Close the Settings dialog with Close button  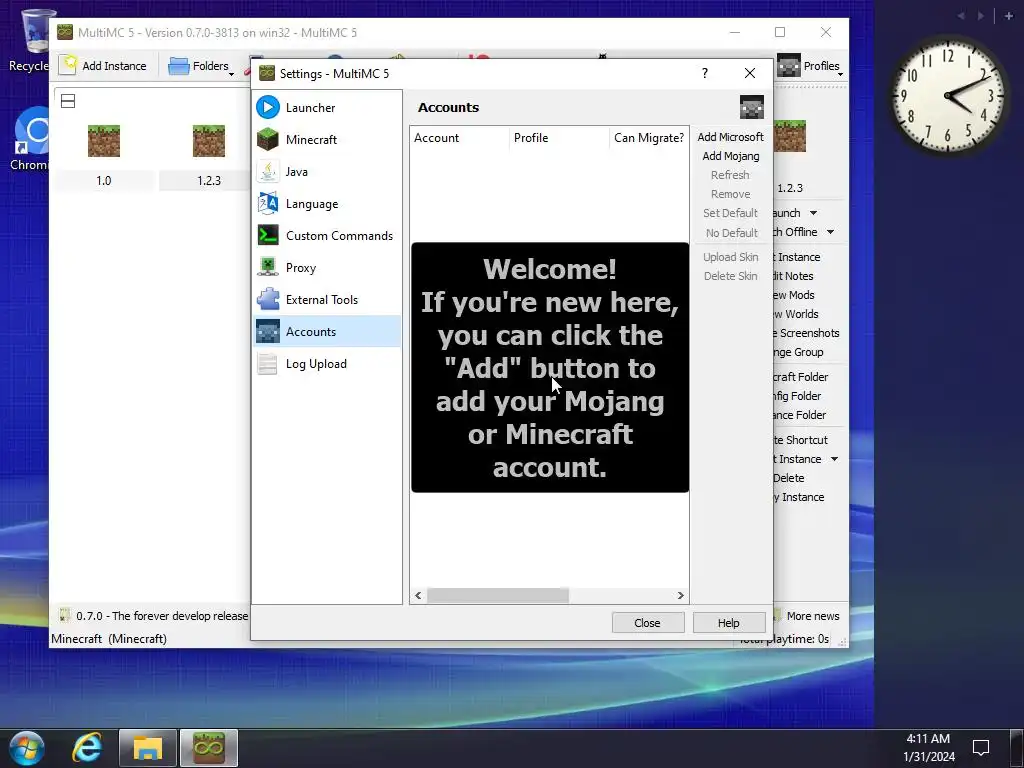[648, 623]
